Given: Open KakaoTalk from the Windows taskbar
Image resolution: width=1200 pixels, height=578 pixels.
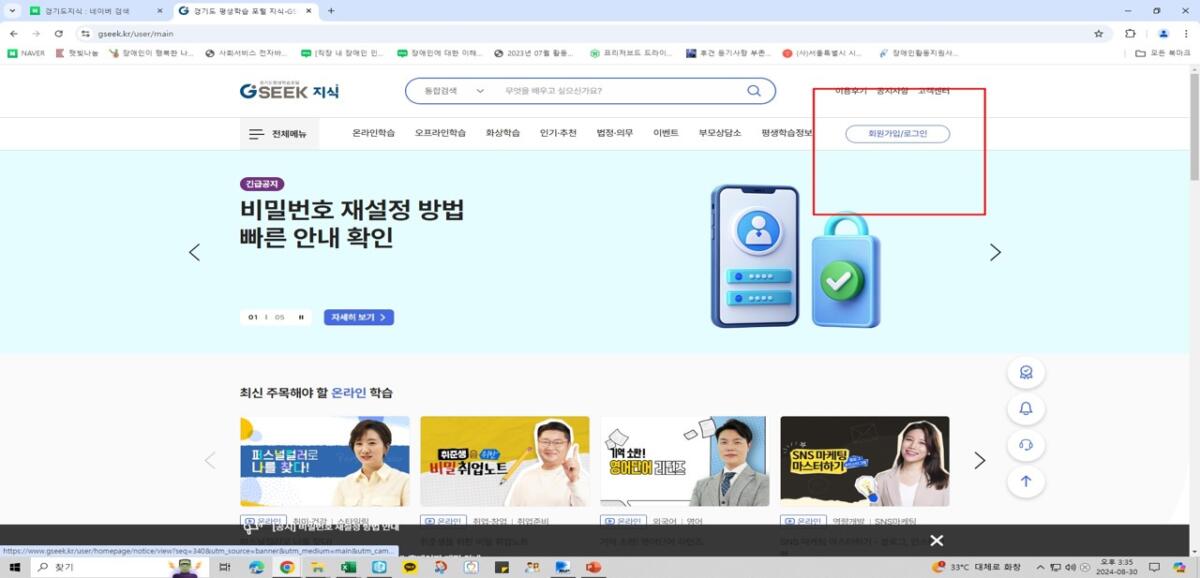Looking at the screenshot, I should [410, 567].
